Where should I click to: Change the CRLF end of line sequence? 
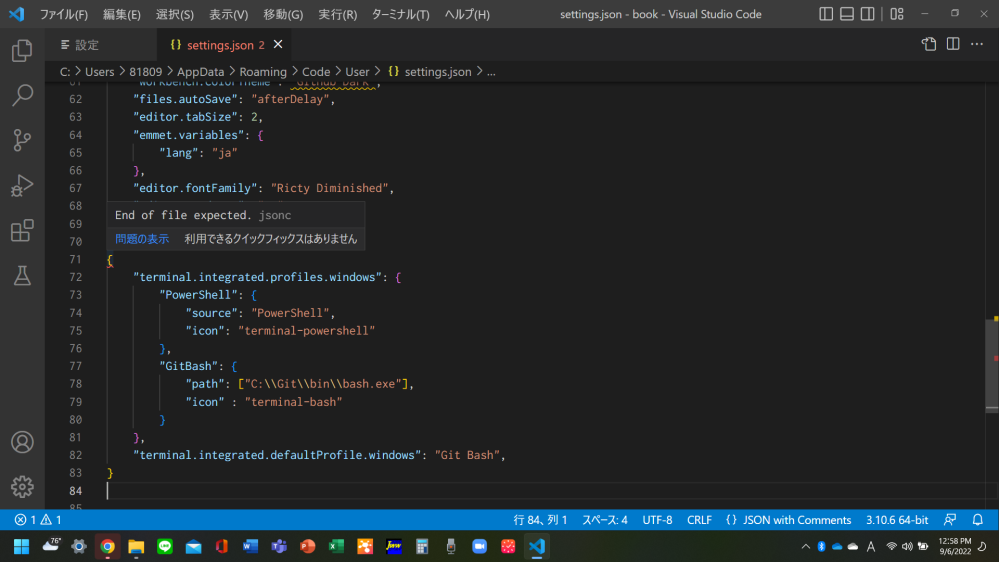pos(699,520)
